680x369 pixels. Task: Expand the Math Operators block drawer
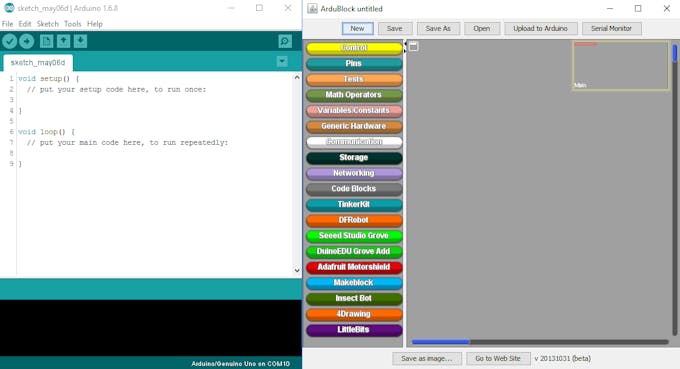pos(354,95)
